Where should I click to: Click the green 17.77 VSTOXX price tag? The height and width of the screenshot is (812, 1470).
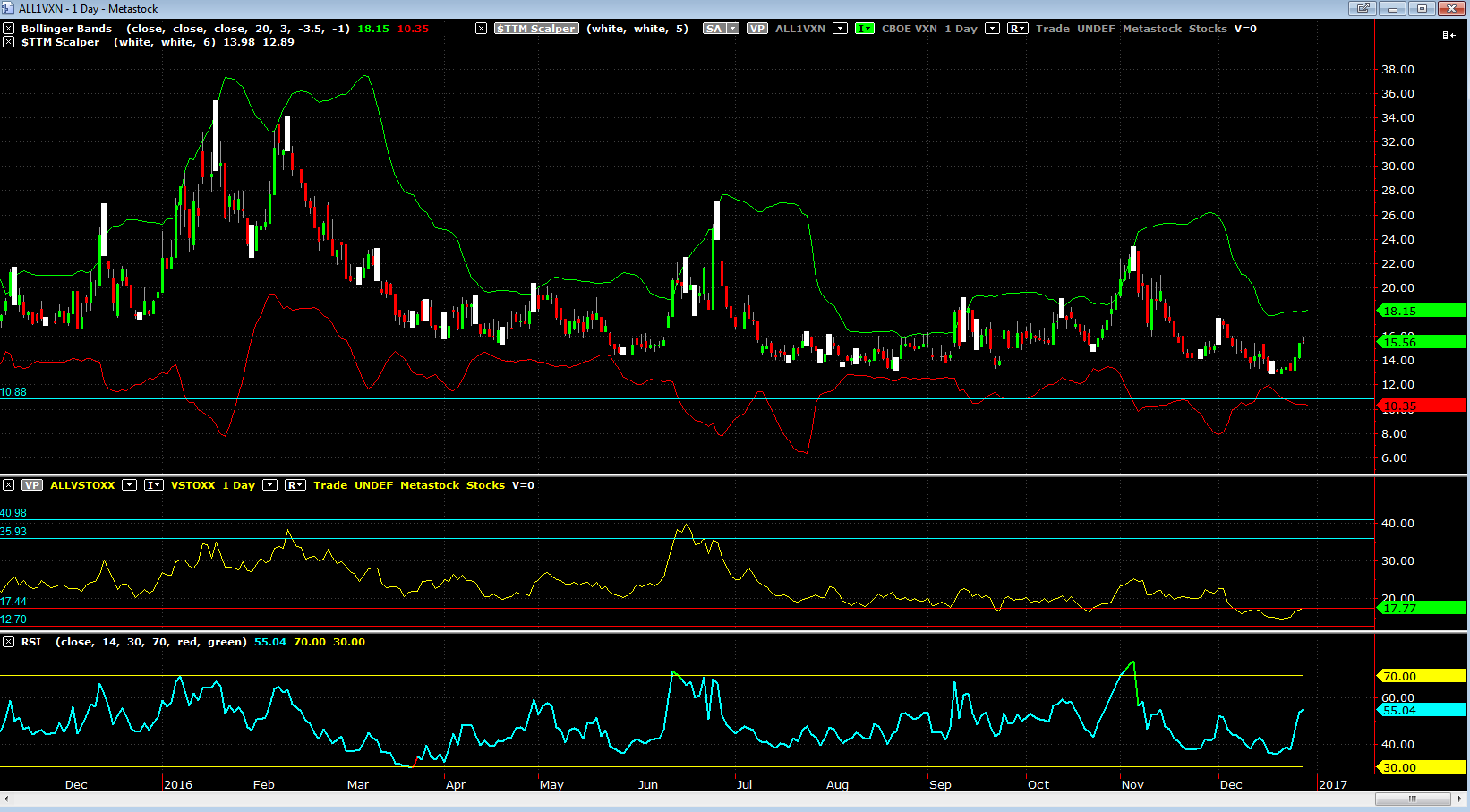tap(1420, 608)
